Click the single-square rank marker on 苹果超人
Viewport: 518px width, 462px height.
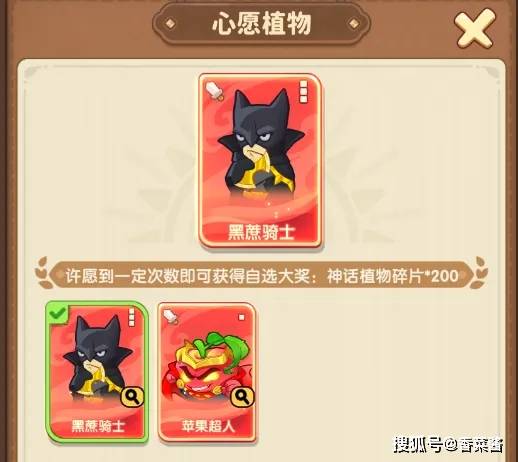(x=242, y=317)
